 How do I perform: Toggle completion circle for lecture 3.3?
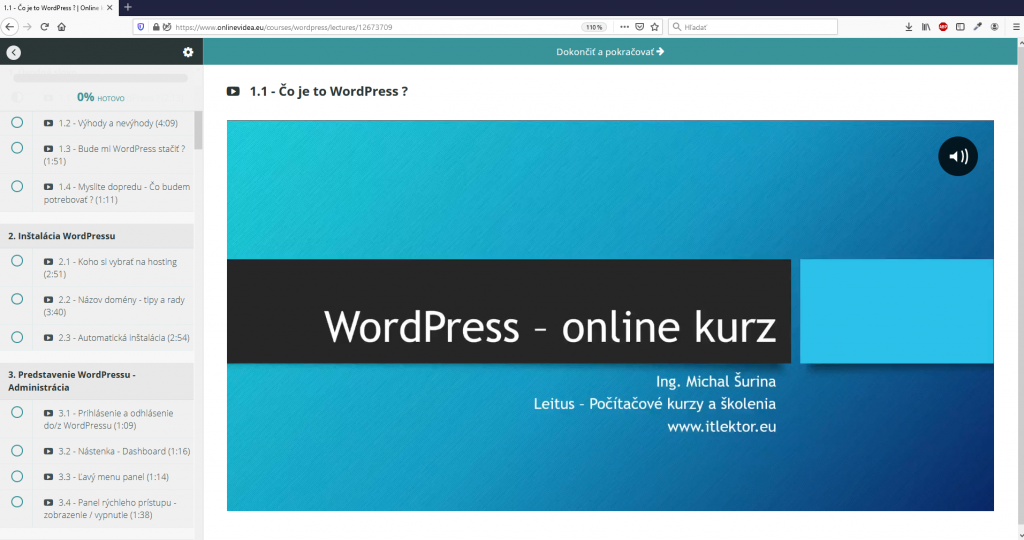(x=17, y=476)
